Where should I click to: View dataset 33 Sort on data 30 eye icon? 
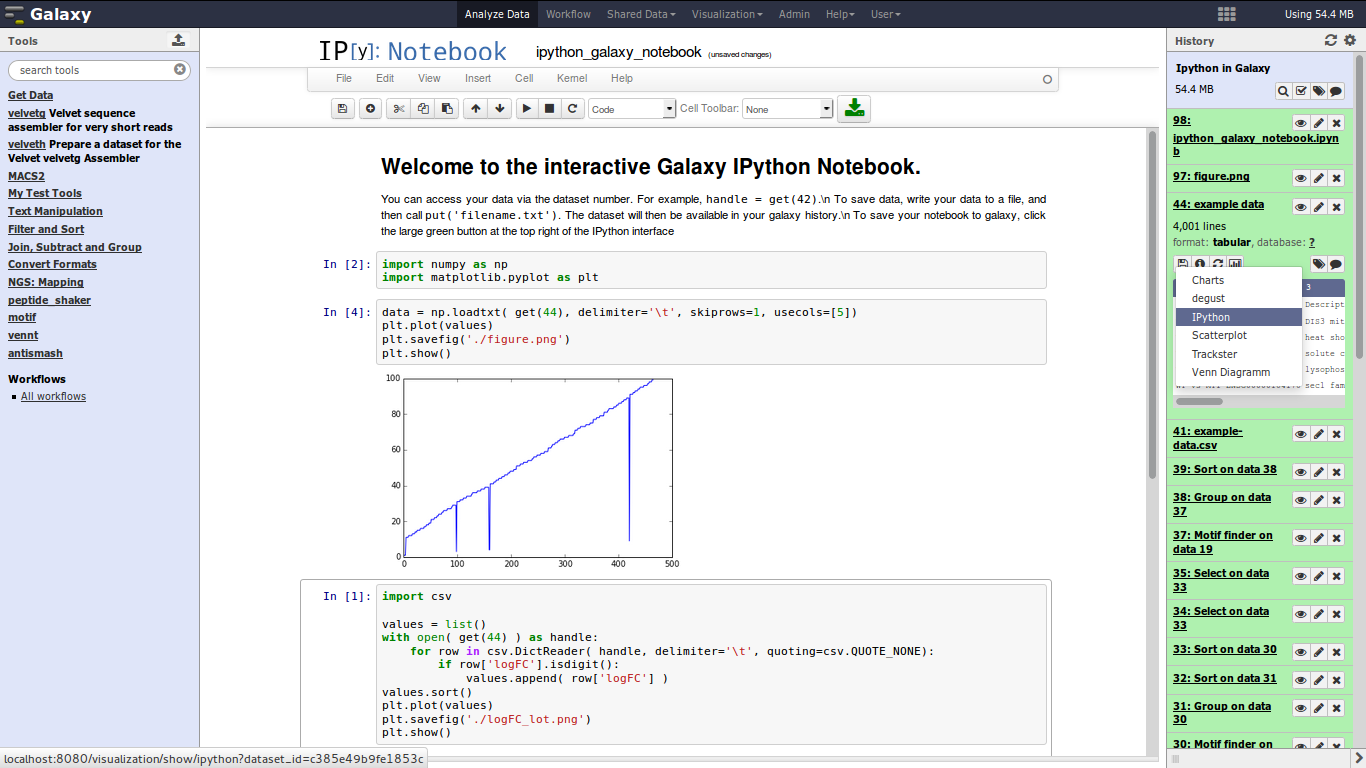(1301, 652)
